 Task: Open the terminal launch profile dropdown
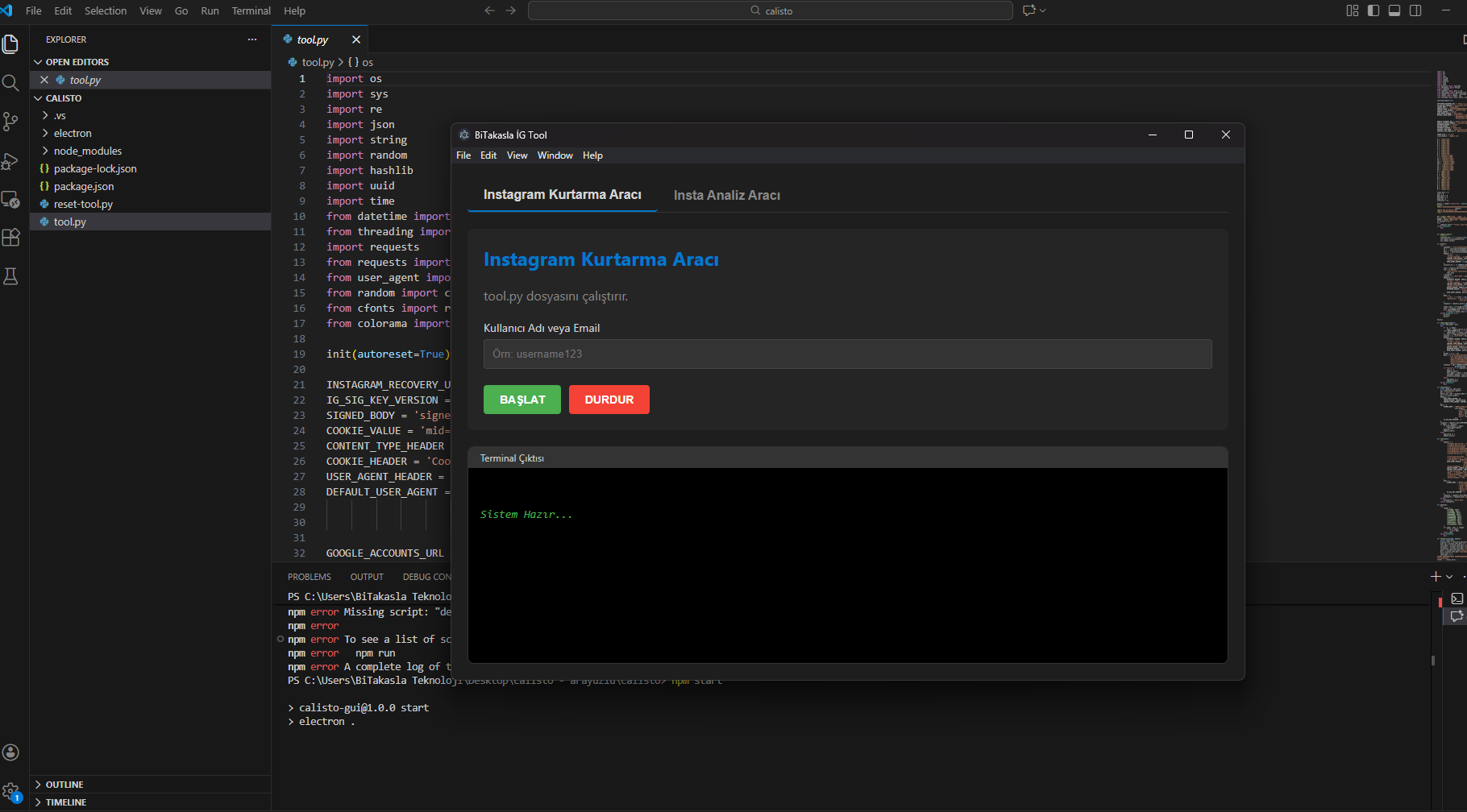tap(1449, 577)
